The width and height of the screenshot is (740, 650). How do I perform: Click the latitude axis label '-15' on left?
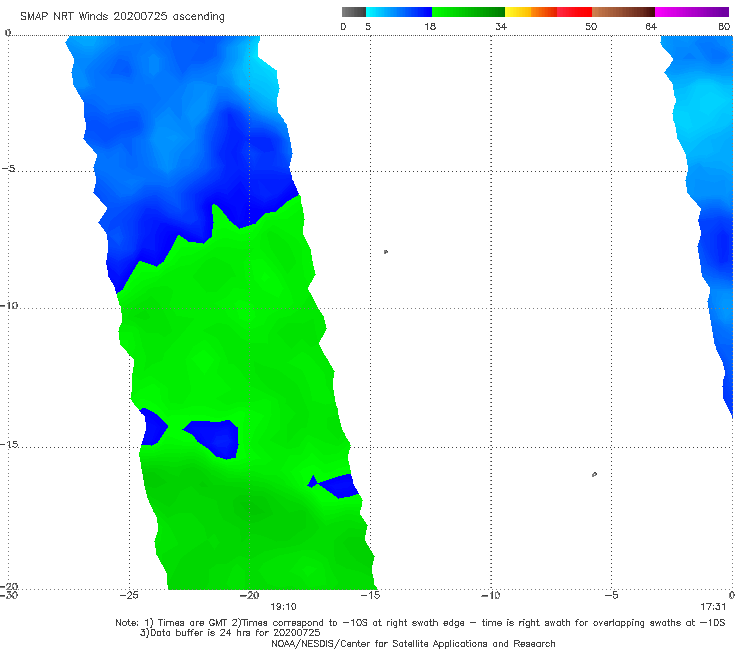[9, 444]
